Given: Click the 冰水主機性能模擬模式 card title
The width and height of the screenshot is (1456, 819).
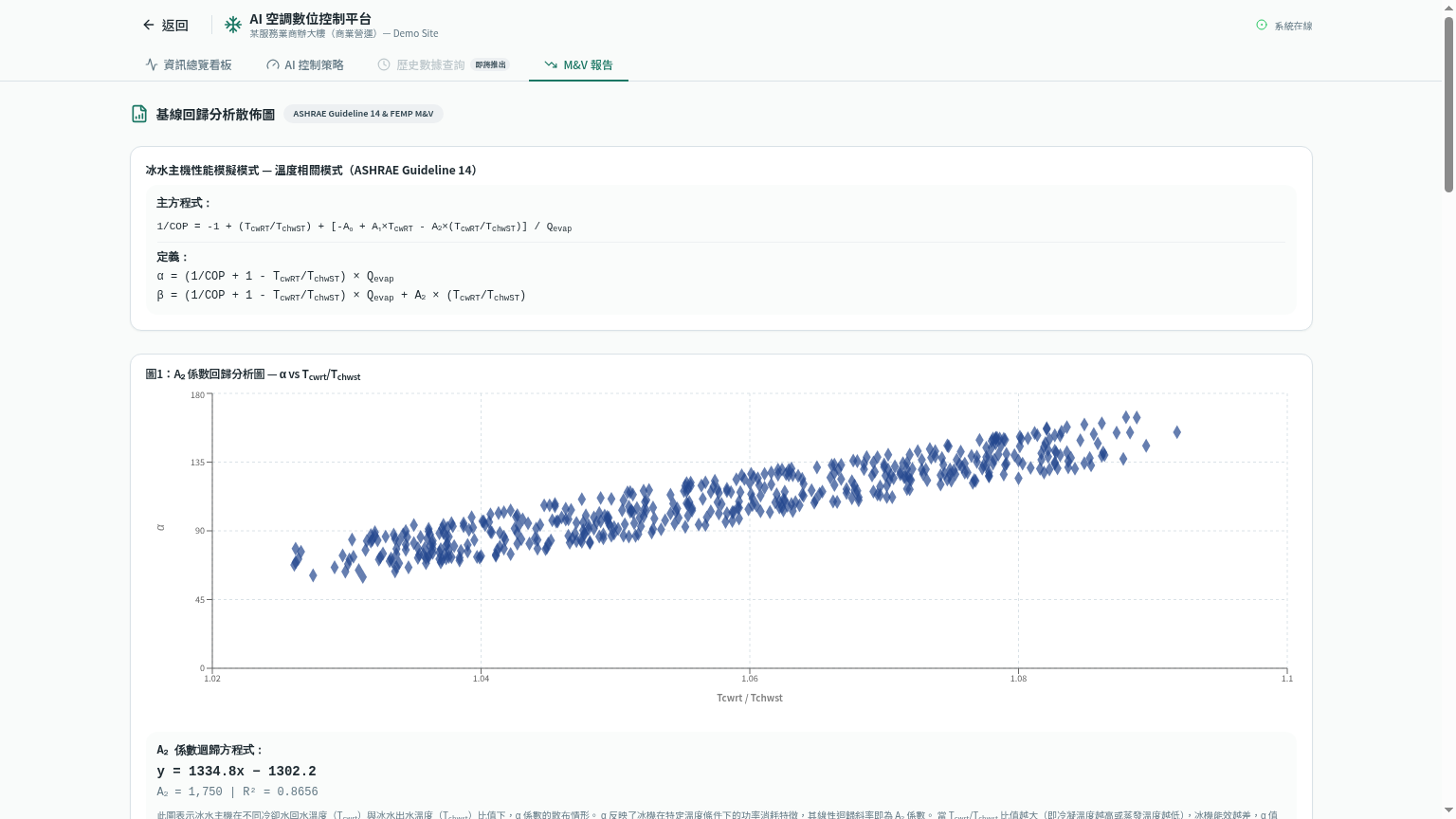Looking at the screenshot, I should (311, 171).
